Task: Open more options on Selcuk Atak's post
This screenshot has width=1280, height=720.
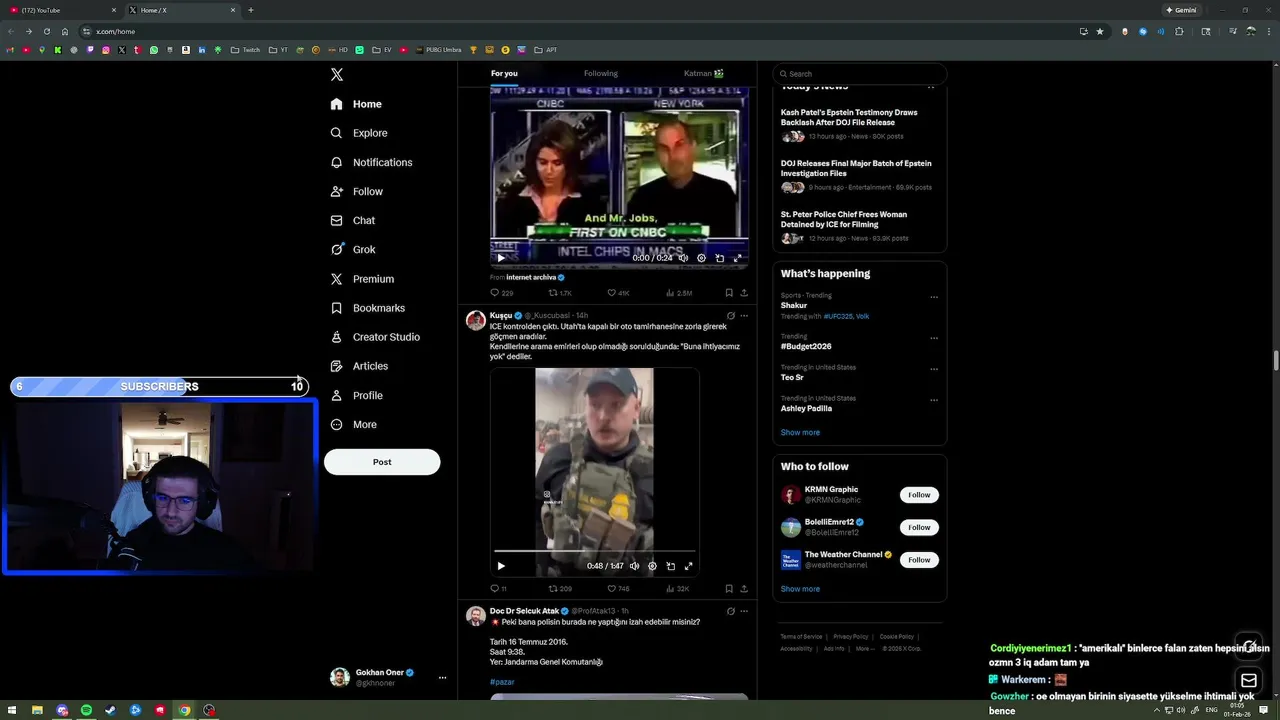Action: coord(744,611)
